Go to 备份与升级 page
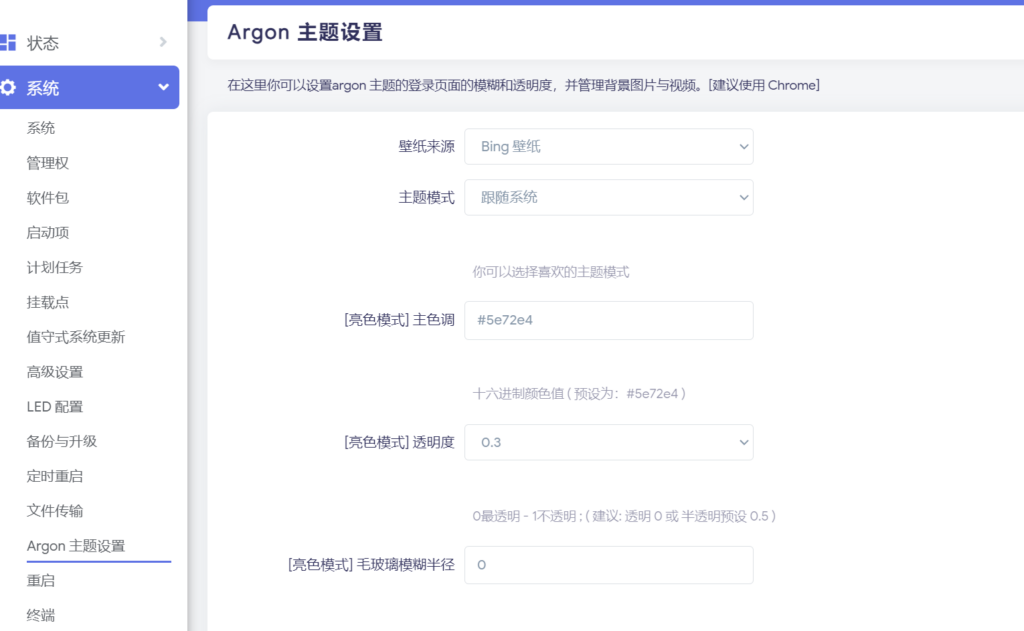Viewport: 1024px width, 631px height. click(62, 442)
